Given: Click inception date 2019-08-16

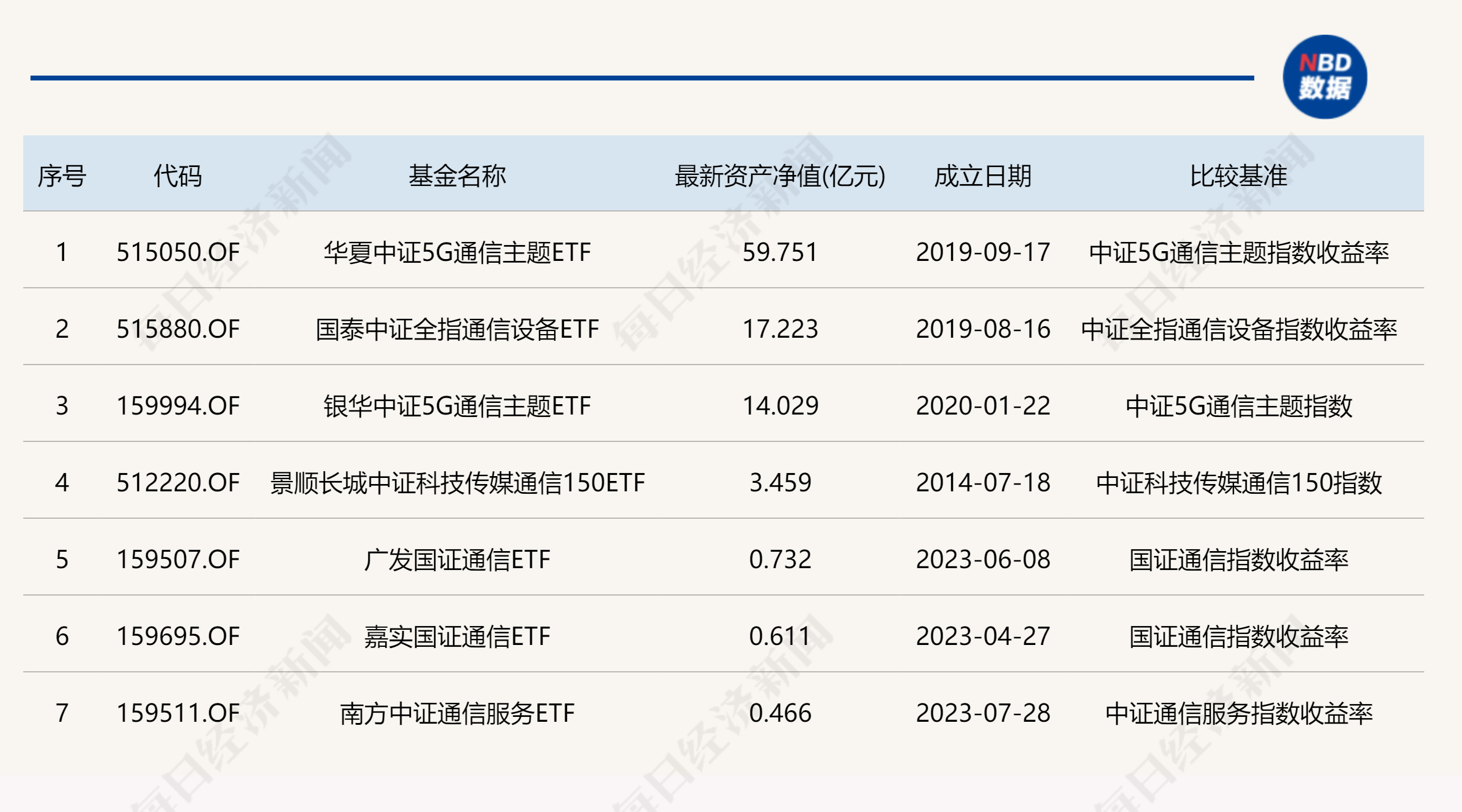Looking at the screenshot, I should [983, 329].
